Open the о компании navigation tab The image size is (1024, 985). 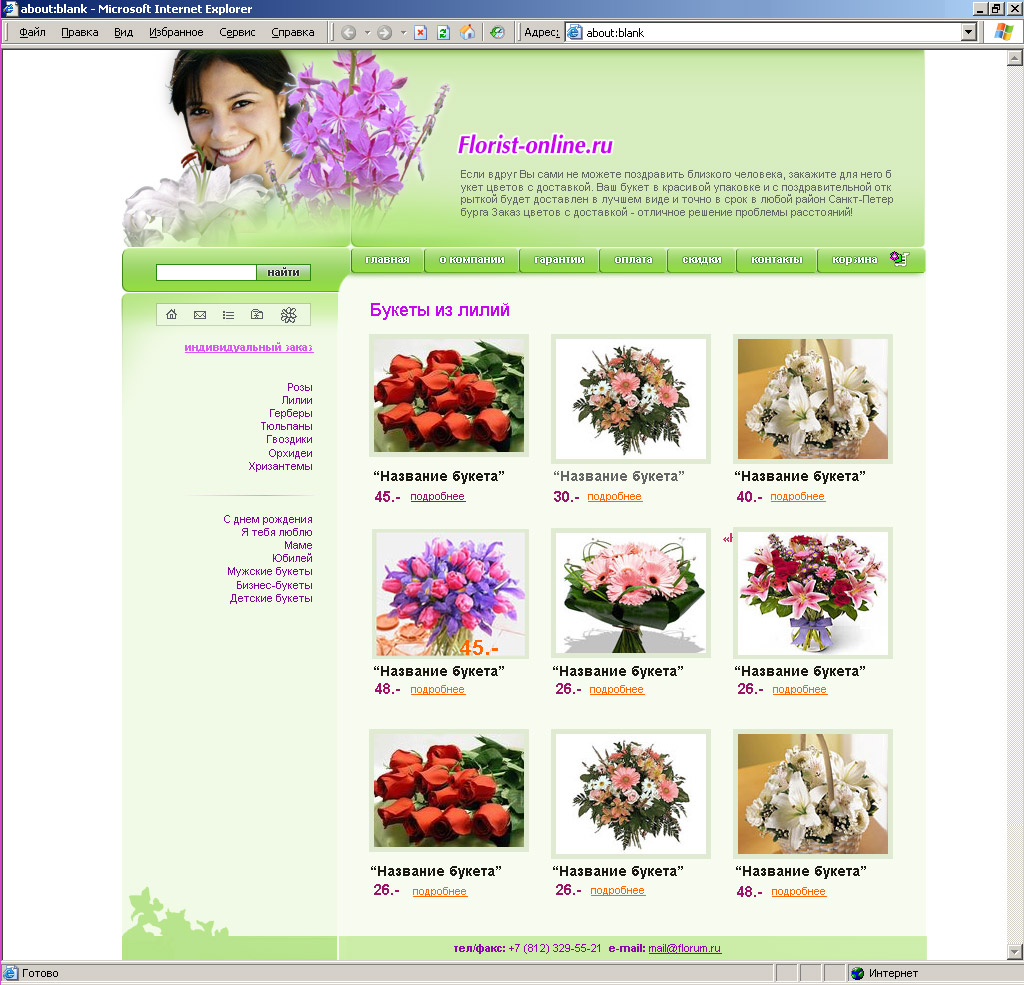(x=472, y=259)
